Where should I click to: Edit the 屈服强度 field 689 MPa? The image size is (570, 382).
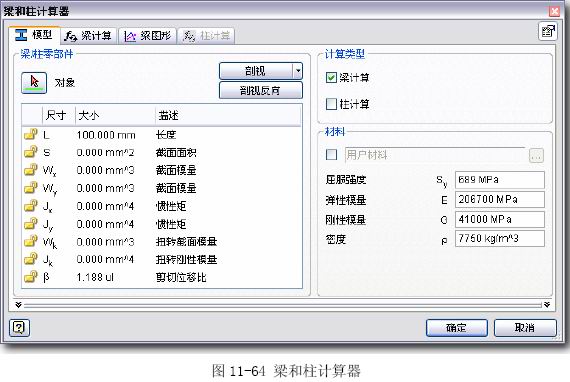(x=500, y=180)
